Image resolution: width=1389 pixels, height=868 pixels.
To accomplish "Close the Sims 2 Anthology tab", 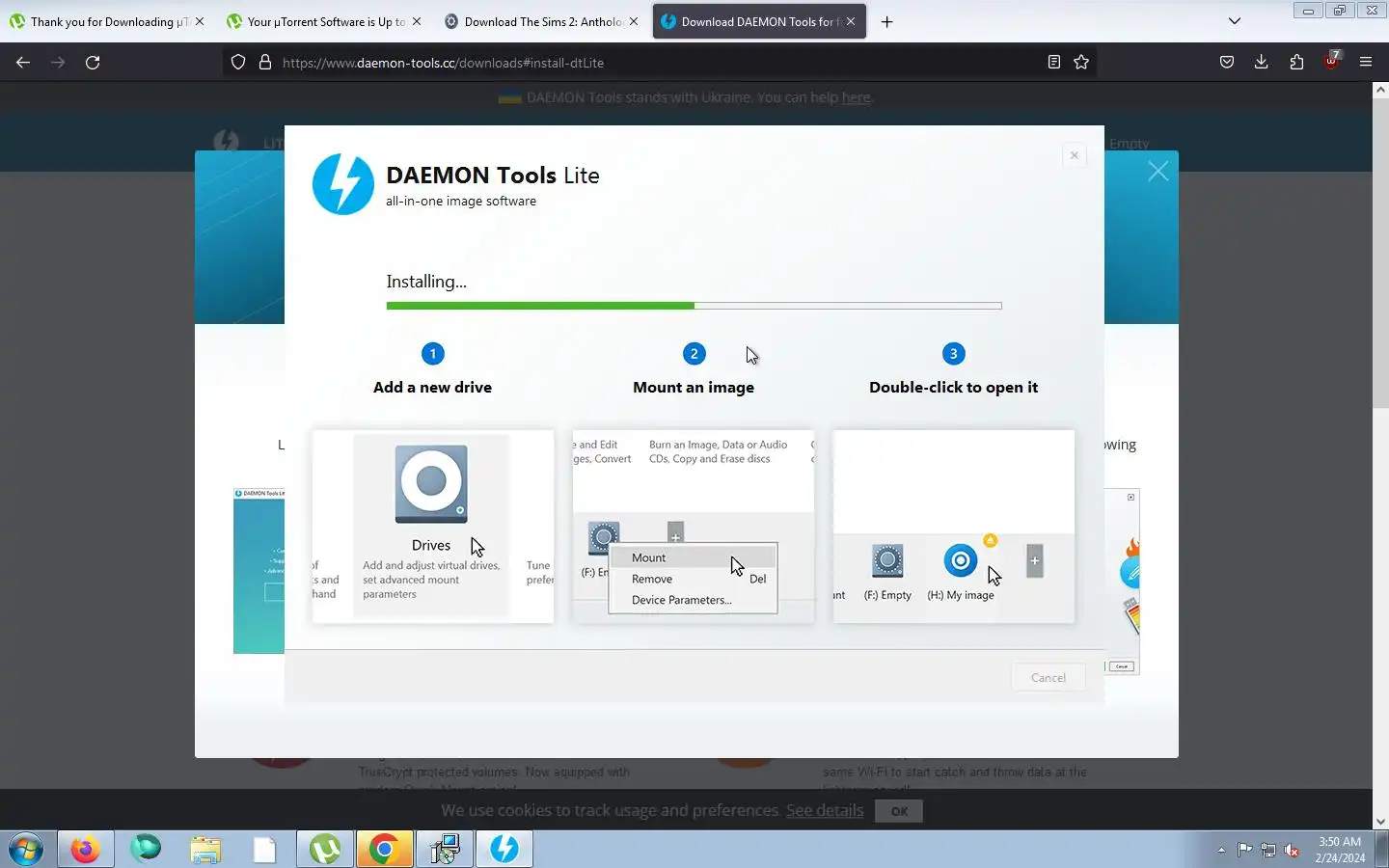I will (634, 21).
